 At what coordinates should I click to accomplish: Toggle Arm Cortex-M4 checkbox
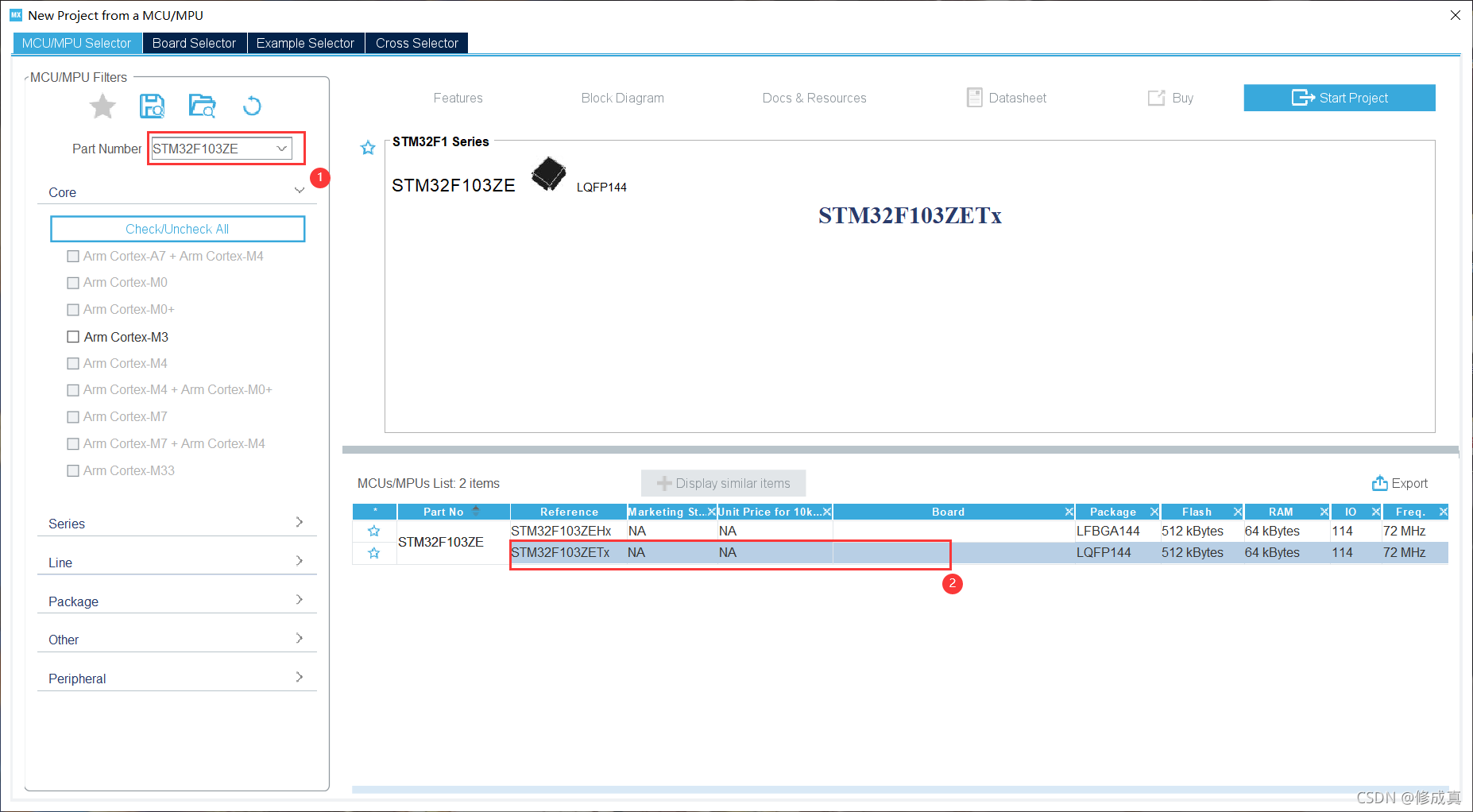click(73, 363)
